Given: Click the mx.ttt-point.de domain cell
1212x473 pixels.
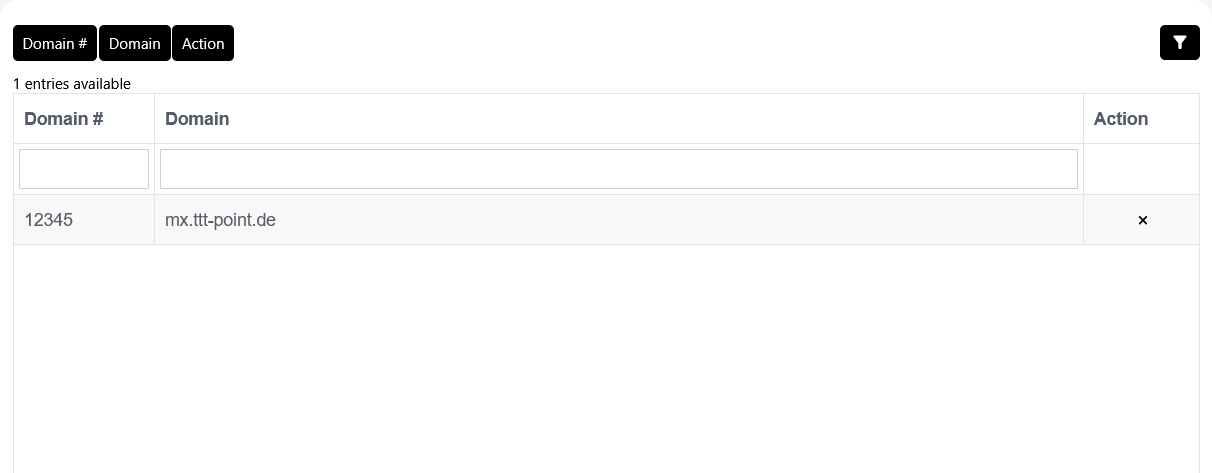Looking at the screenshot, I should 220,220.
